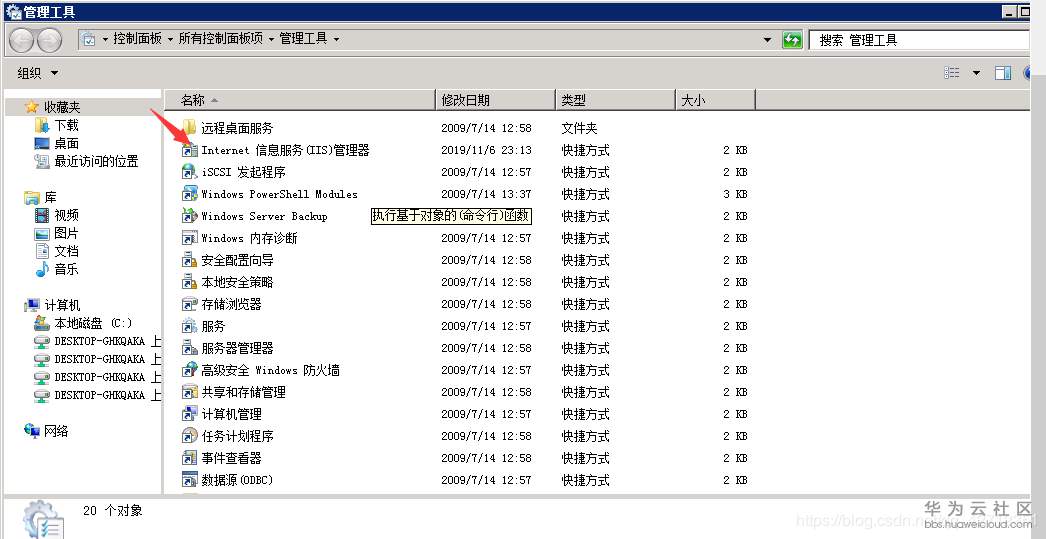Change view with the view icon
Image resolution: width=1046 pixels, height=539 pixels.
pos(953,73)
